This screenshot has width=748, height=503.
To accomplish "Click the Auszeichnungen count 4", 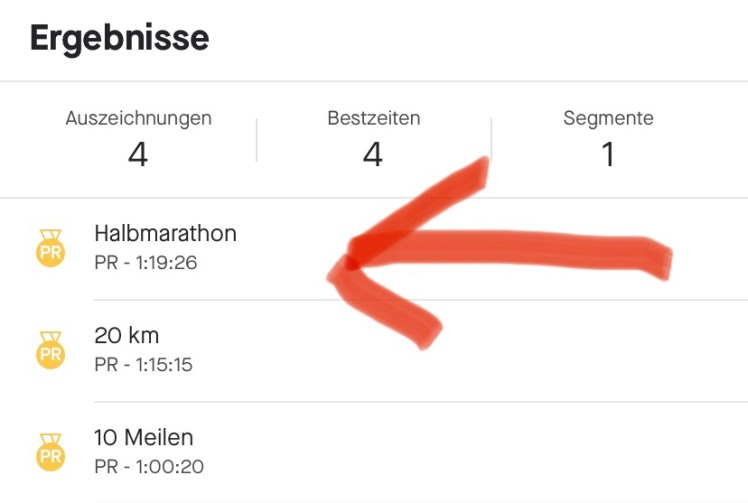I will [139, 155].
